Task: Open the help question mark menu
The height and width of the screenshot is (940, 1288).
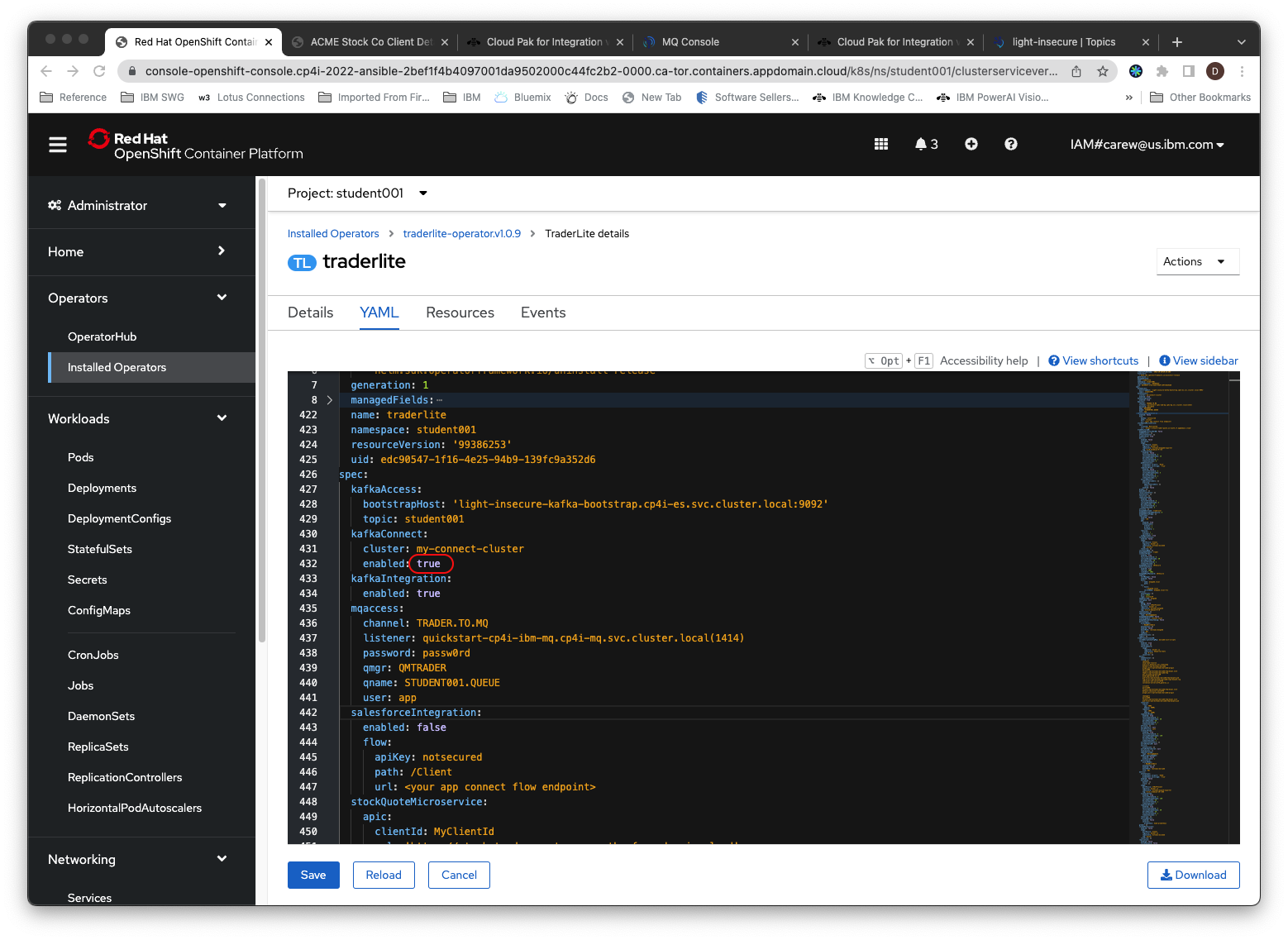Action: [1010, 144]
